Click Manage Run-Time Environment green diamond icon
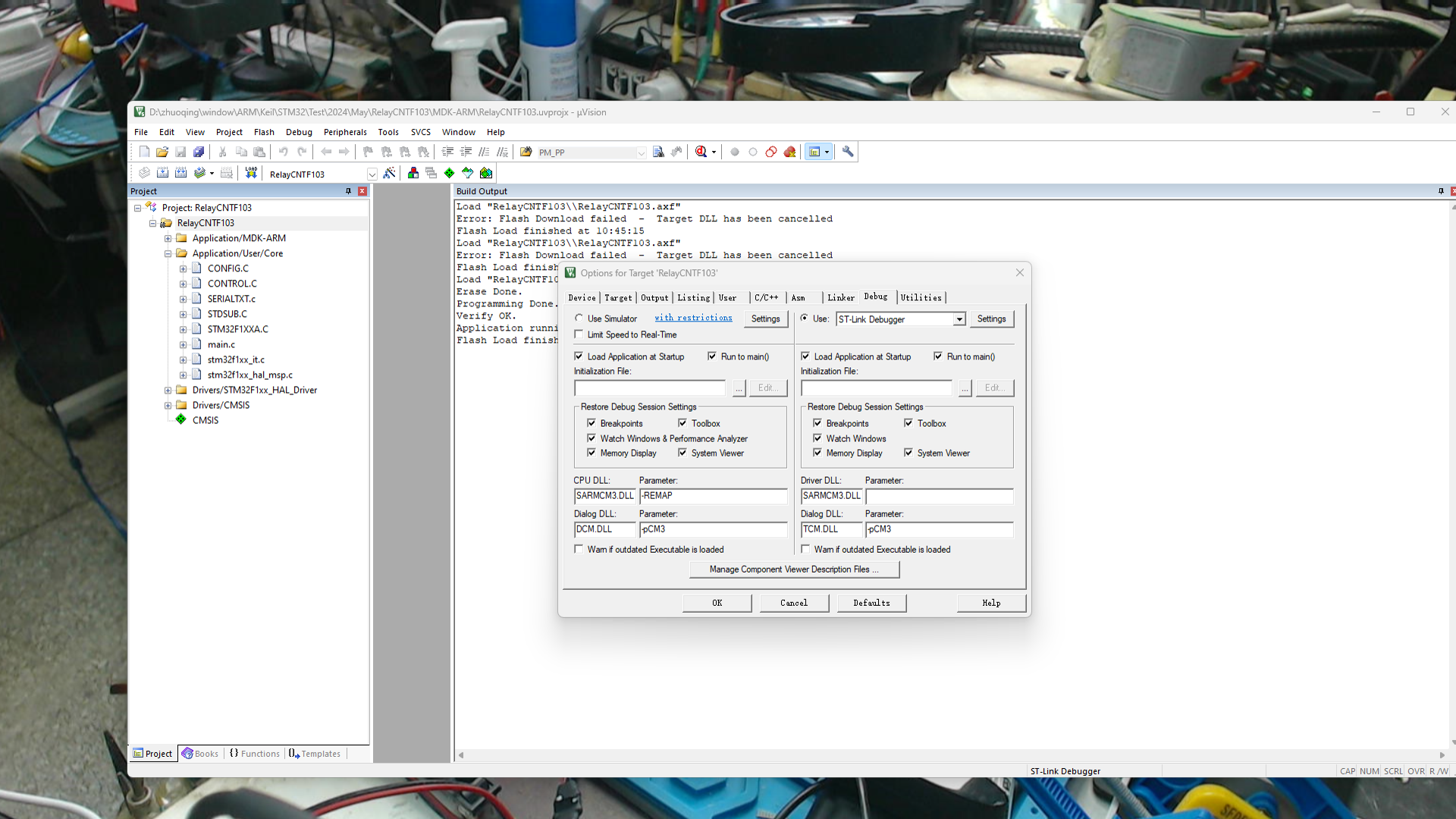The width and height of the screenshot is (1456, 819). (450, 173)
